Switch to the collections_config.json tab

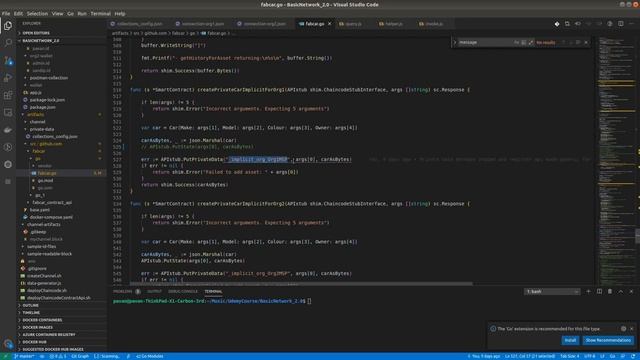(x=139, y=24)
